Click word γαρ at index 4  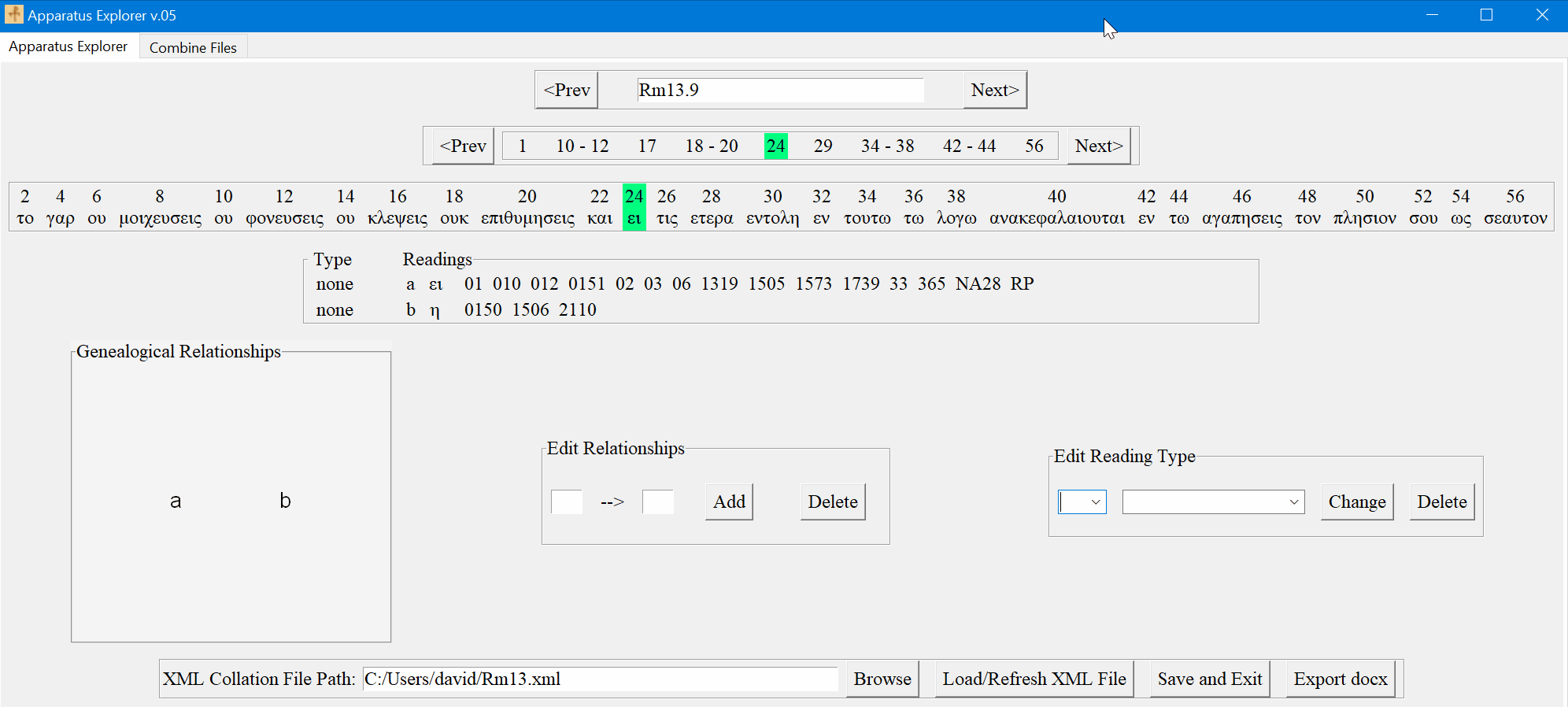61,218
